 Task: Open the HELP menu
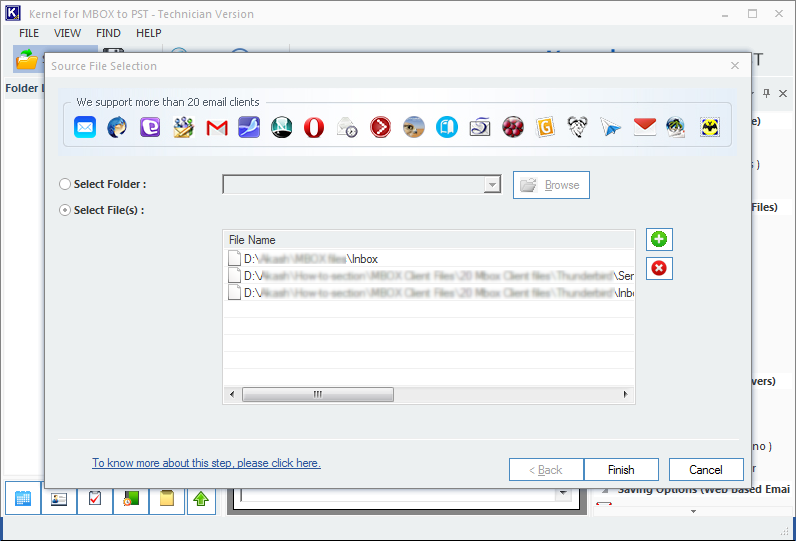(x=148, y=33)
